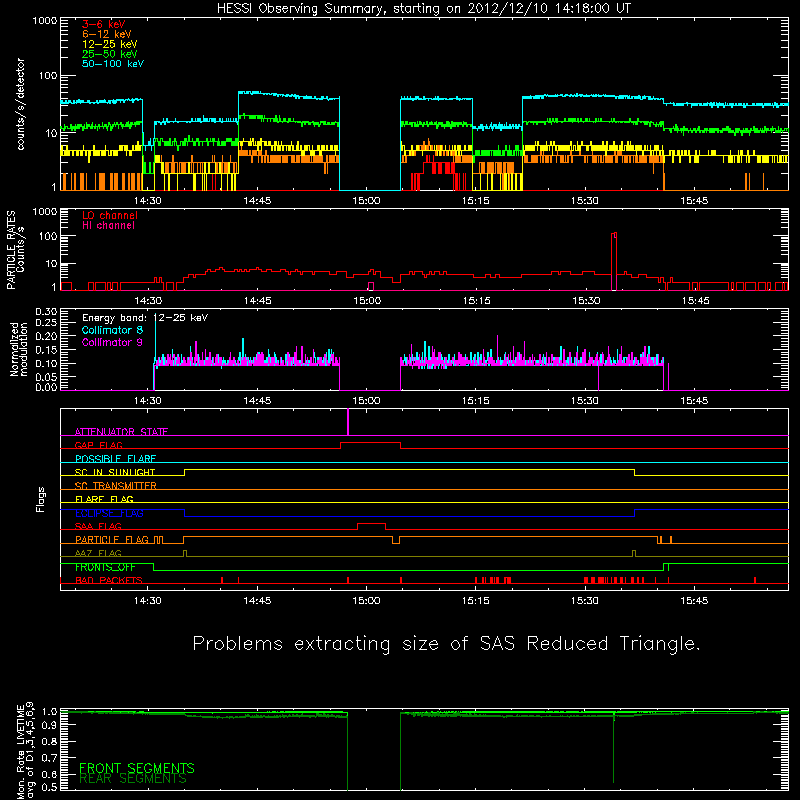Click the 14:30 tick label under top plot
This screenshot has width=800, height=800.
148,201
